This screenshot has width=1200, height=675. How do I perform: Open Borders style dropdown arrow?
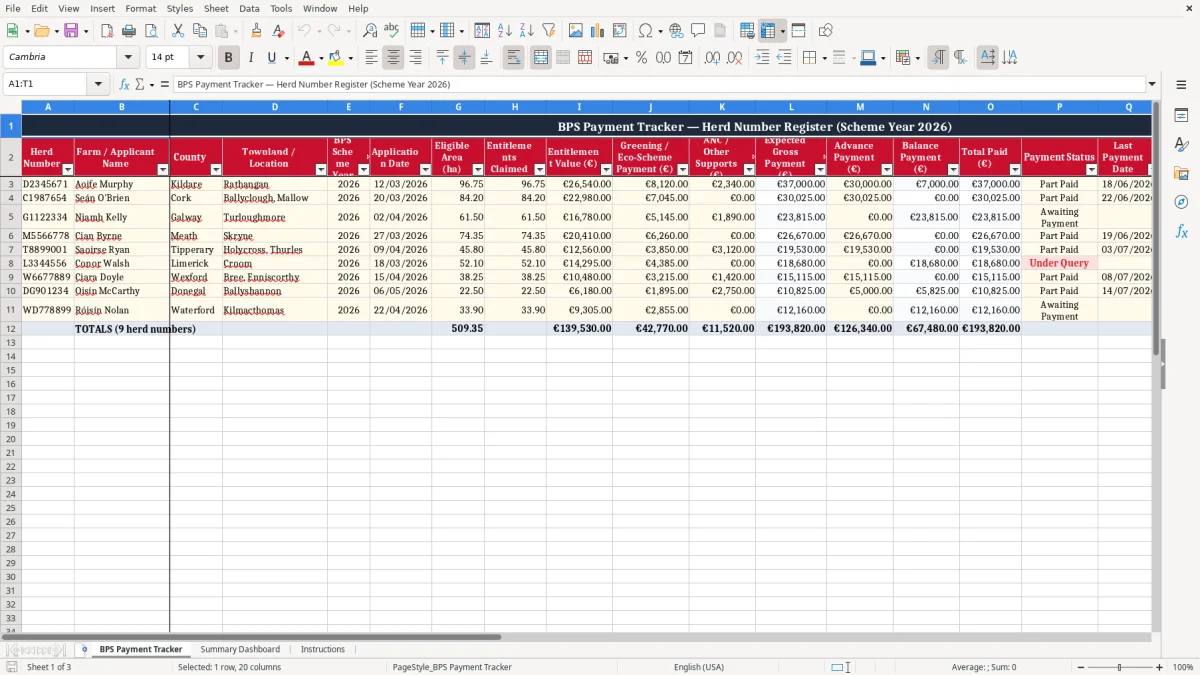pos(824,58)
